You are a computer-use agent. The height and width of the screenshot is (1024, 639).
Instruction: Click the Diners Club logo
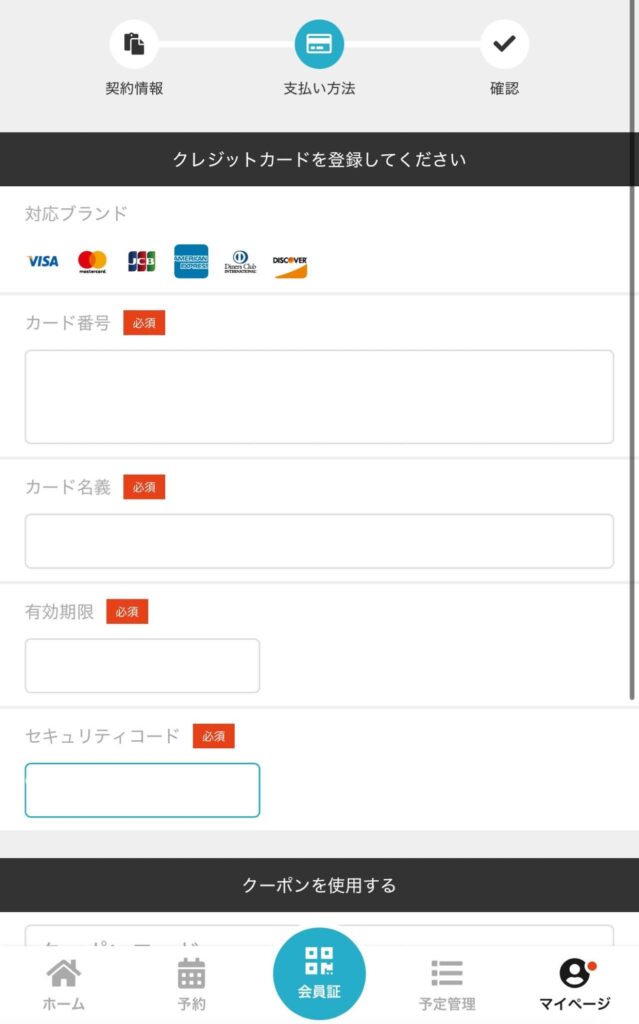pos(240,262)
